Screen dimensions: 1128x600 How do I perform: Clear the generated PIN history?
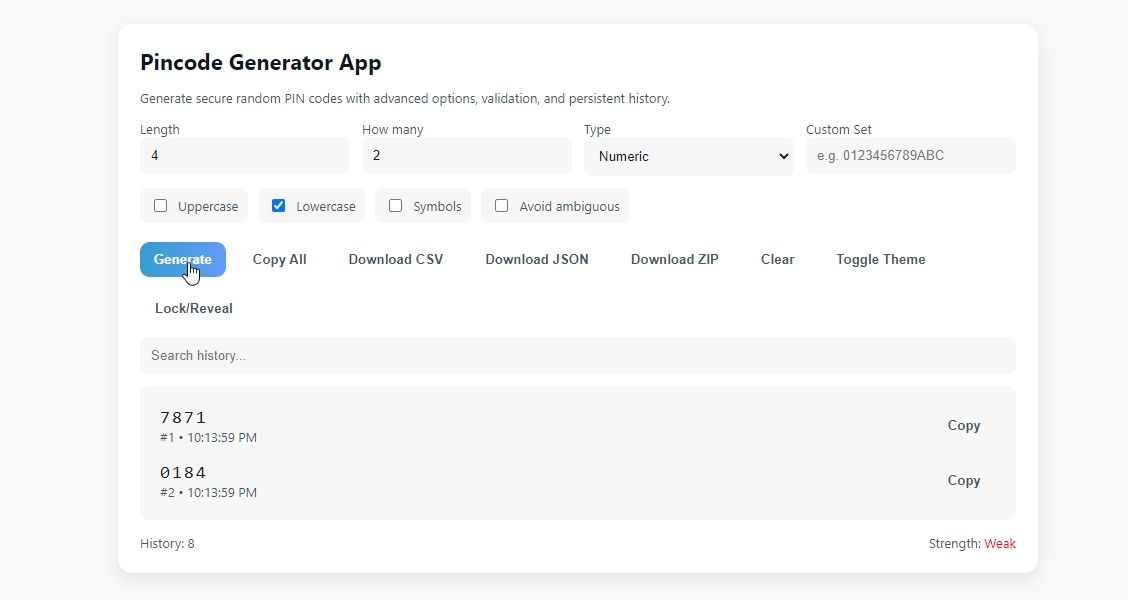[x=777, y=259]
